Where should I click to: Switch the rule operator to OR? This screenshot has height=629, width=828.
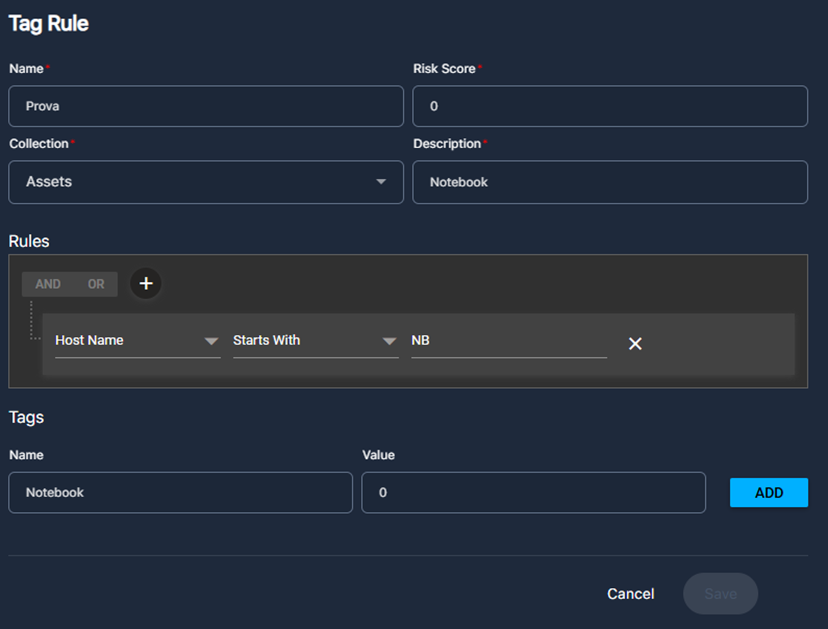(96, 284)
